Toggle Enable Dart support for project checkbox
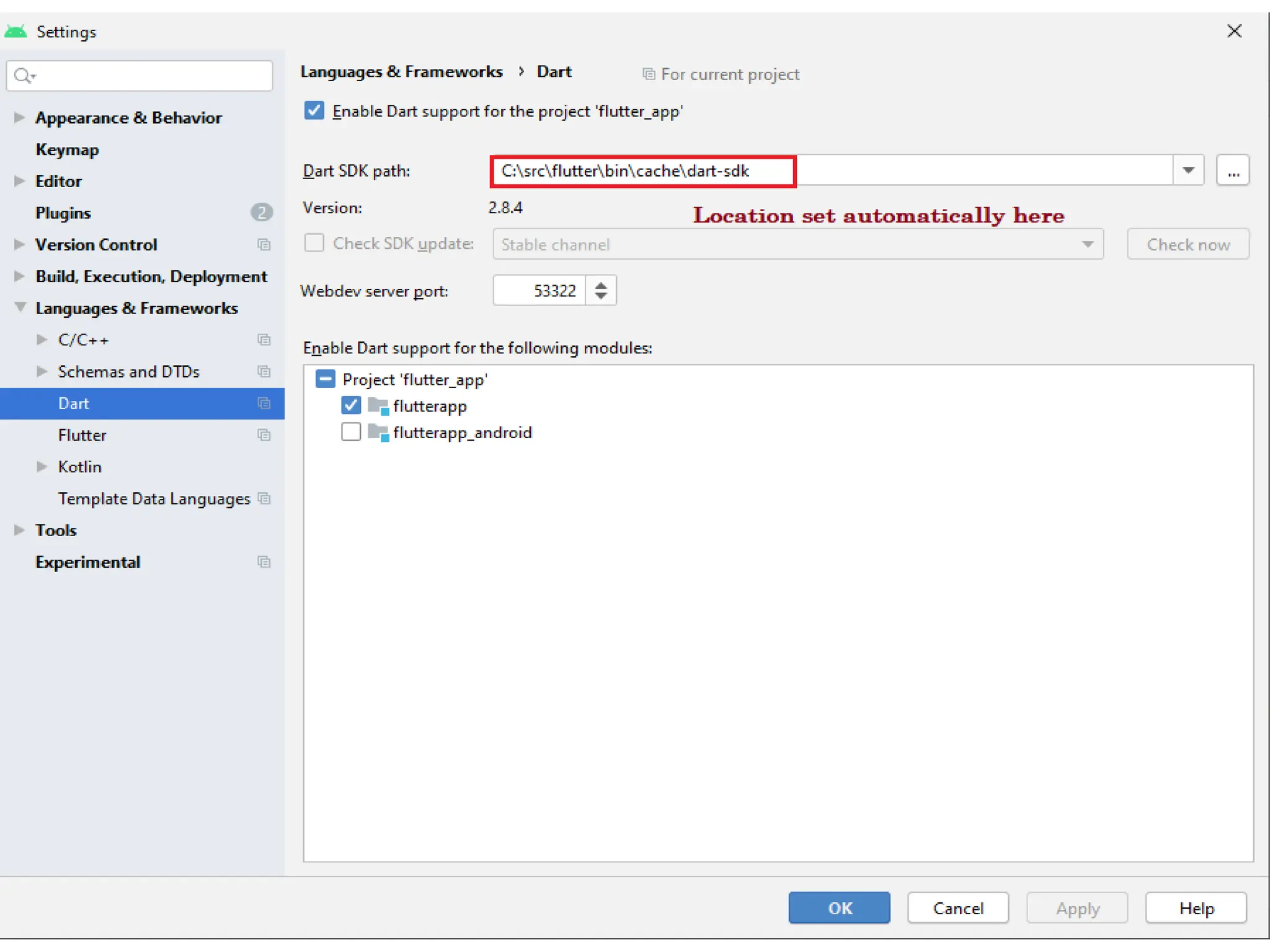The height and width of the screenshot is (952, 1270). (x=314, y=111)
